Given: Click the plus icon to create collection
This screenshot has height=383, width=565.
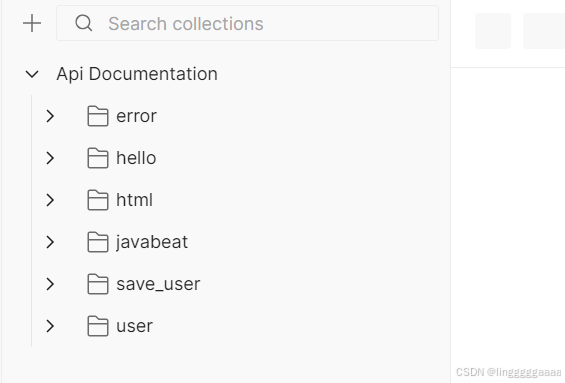Looking at the screenshot, I should point(32,23).
